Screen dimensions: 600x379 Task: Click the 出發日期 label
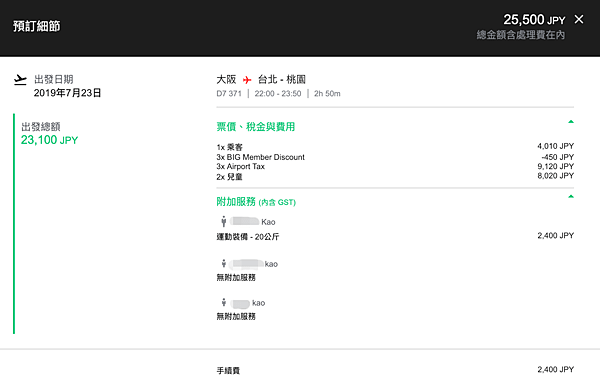[54, 79]
